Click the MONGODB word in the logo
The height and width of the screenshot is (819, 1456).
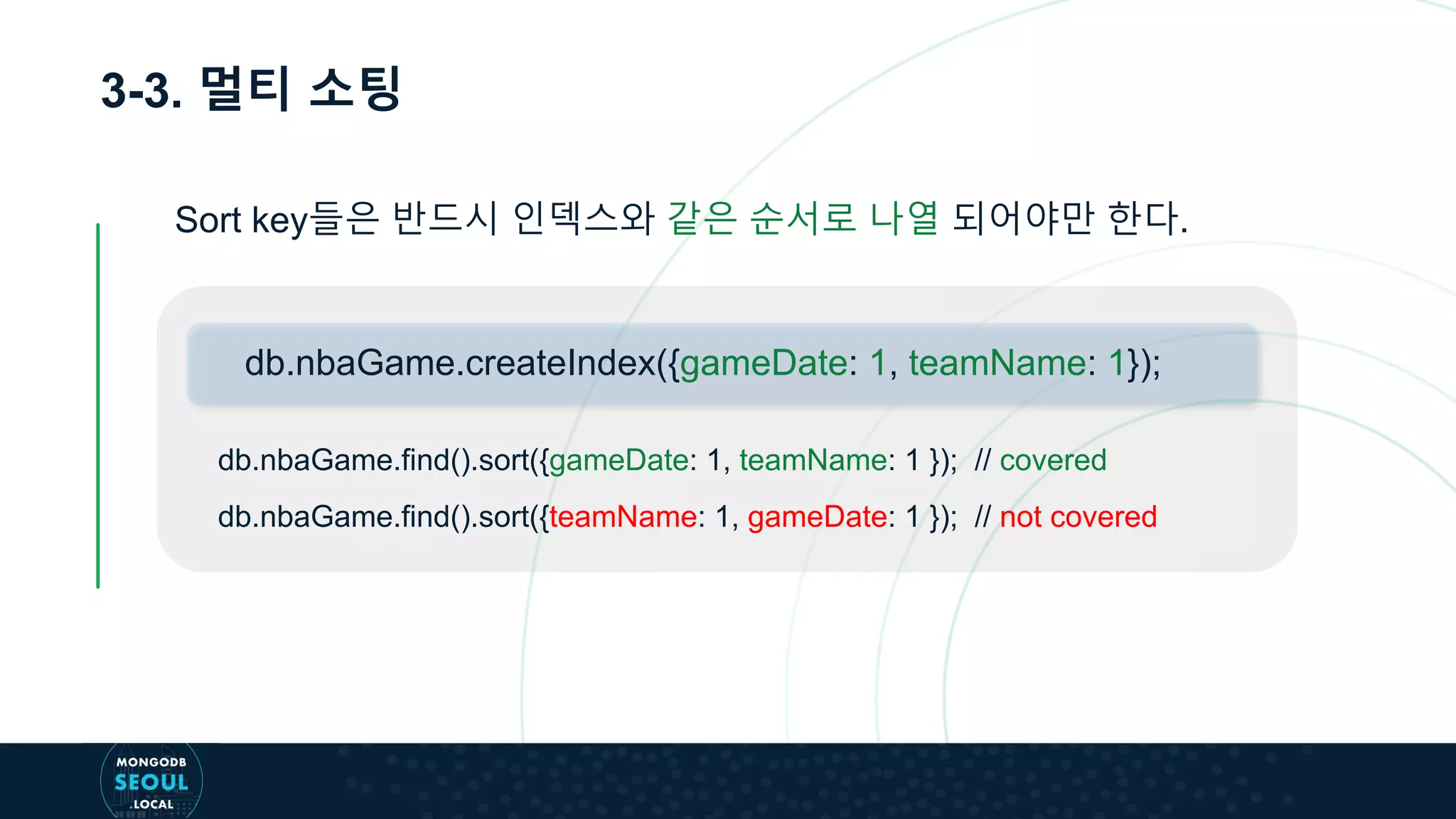[151, 762]
